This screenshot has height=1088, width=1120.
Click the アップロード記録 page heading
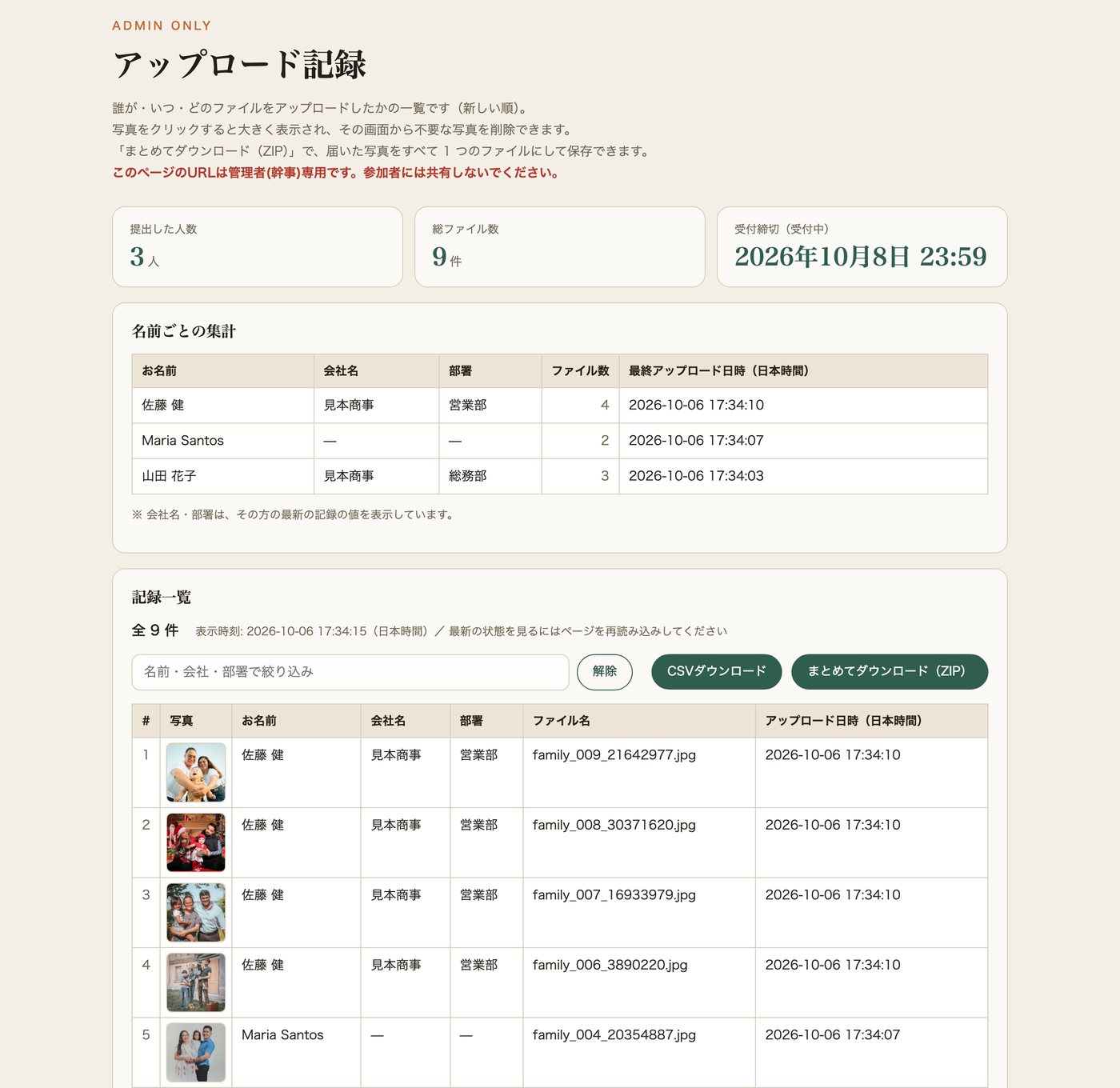[239, 64]
